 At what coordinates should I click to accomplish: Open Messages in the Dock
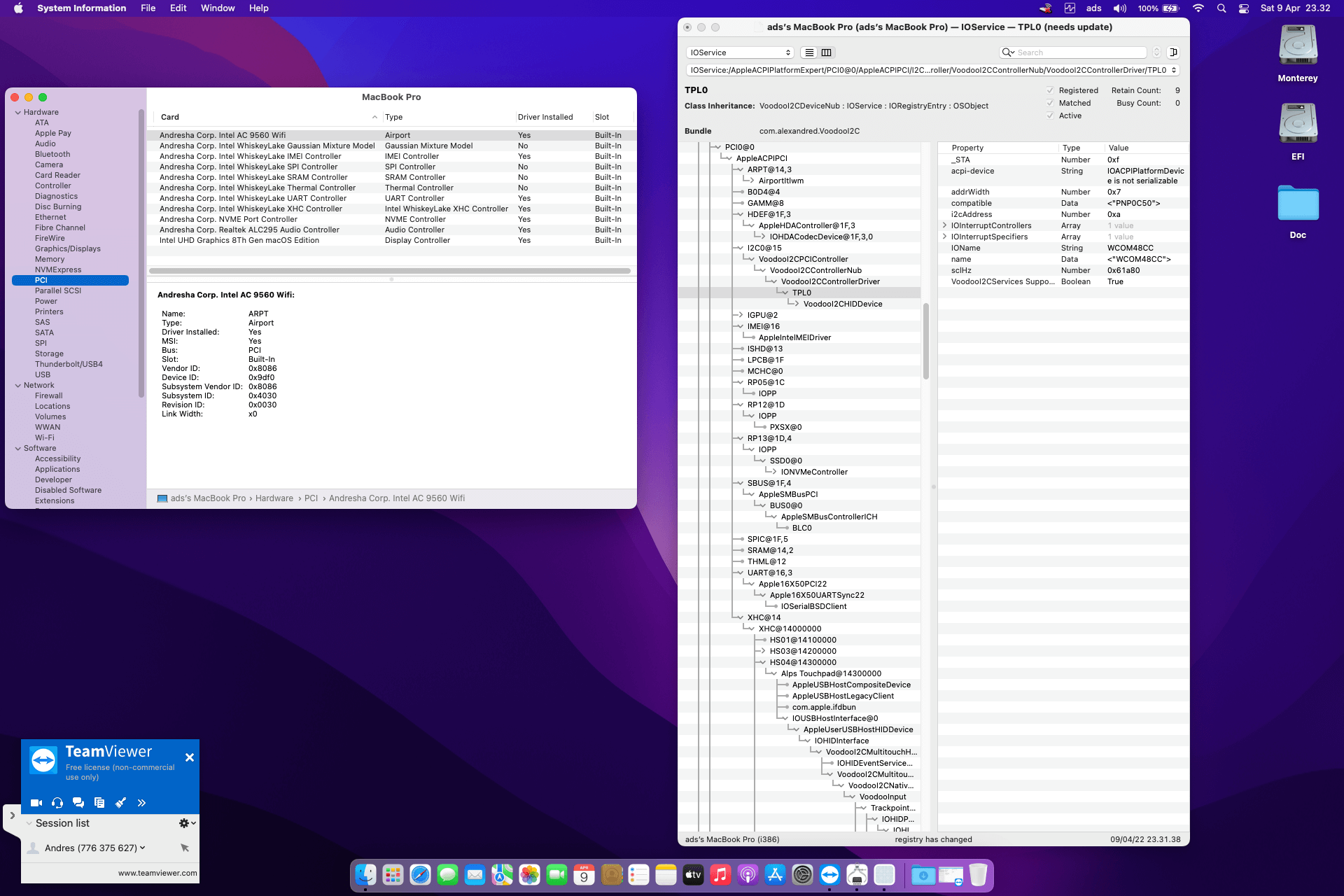447,874
